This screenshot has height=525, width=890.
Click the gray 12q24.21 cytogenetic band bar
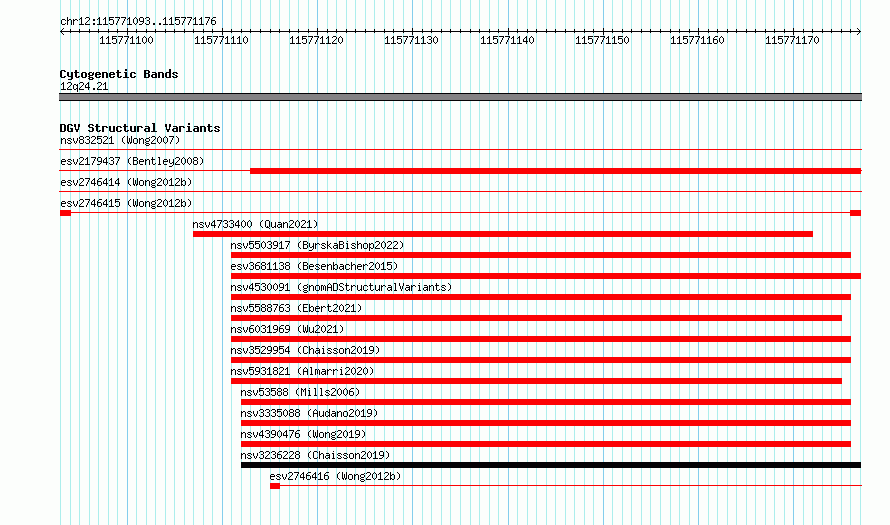coord(460,97)
